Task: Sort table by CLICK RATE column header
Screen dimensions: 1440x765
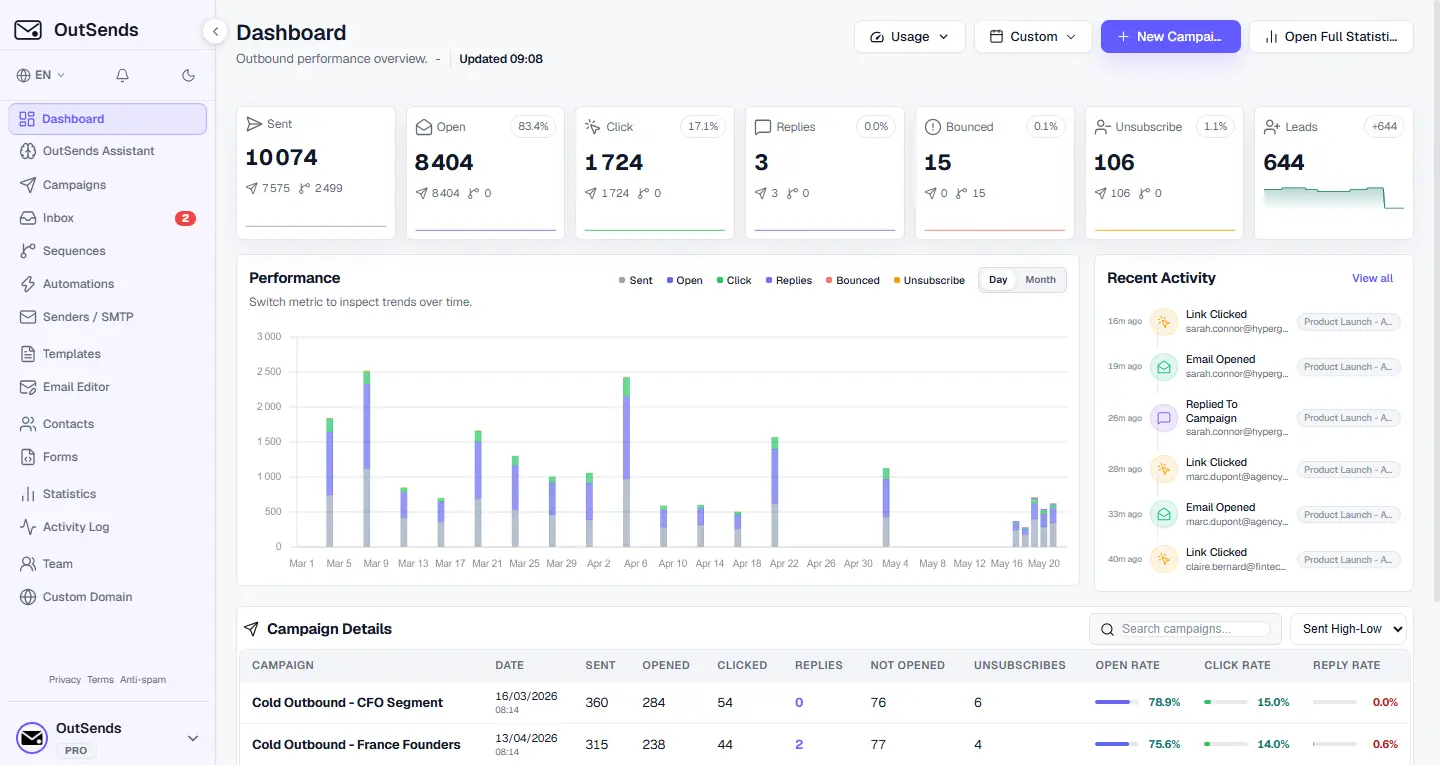Action: (1237, 665)
